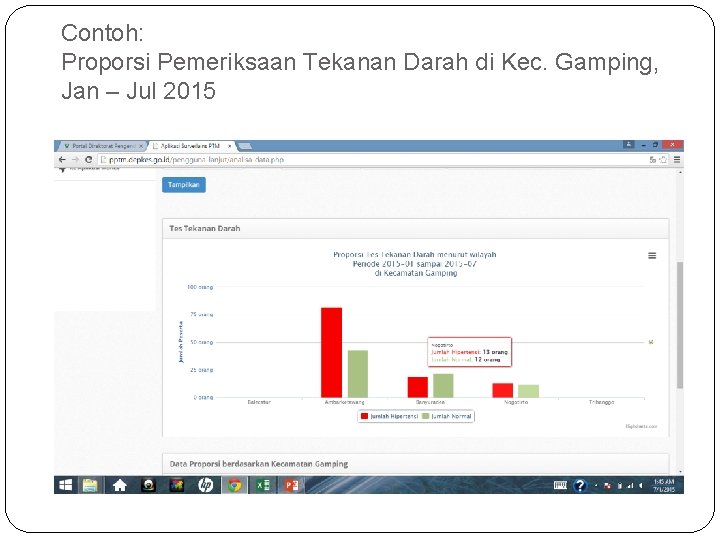720x540 pixels.
Task: Click the red Nogotirto hypertension bar
Action: (503, 390)
